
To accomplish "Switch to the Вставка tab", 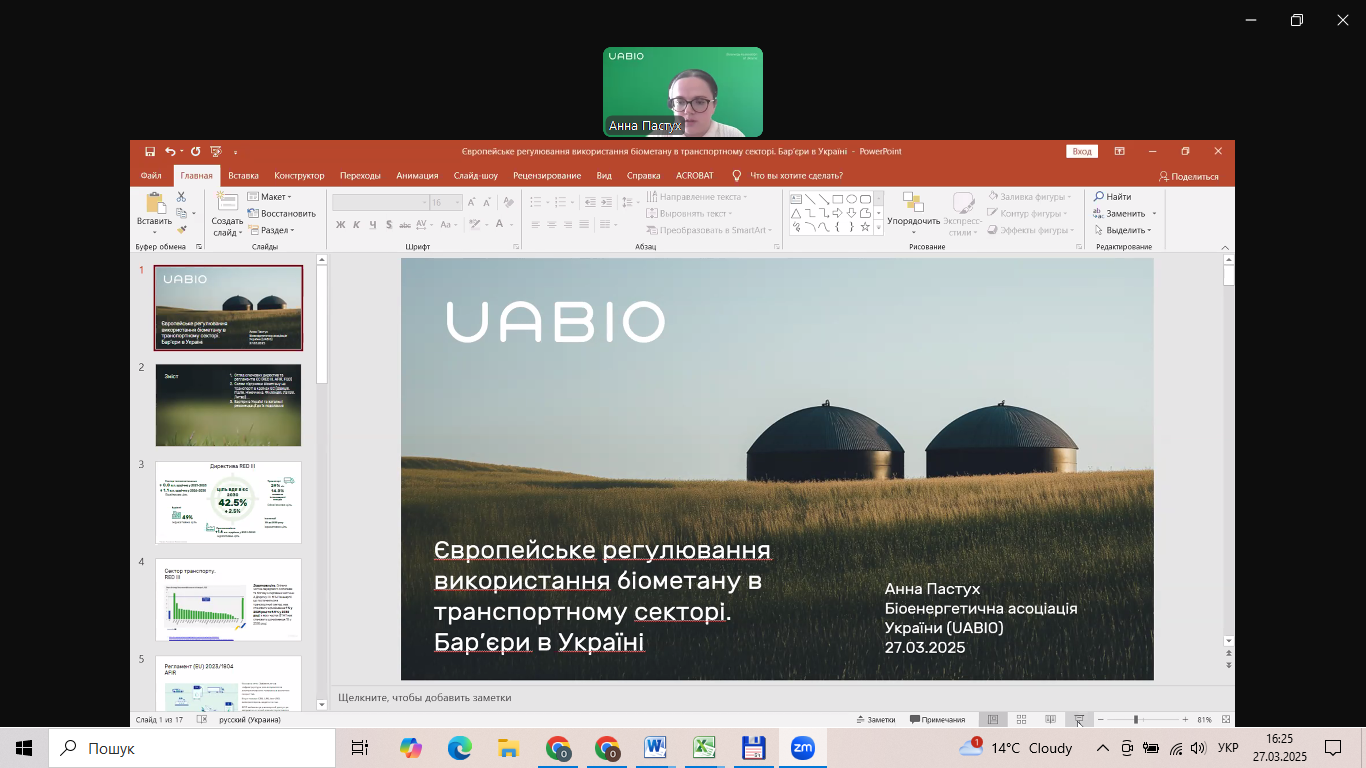I will click(x=243, y=175).
